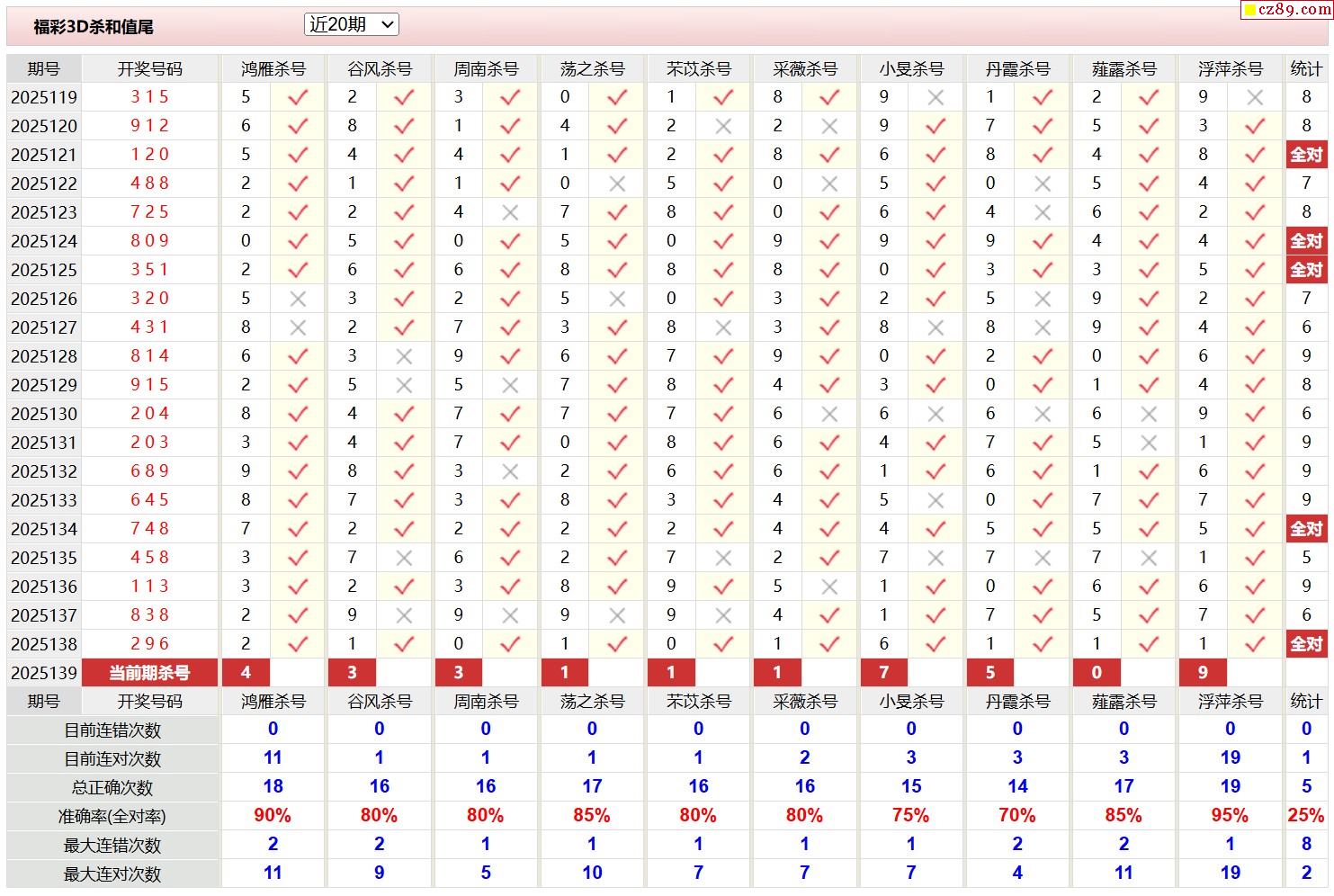1334x896 pixels.
Task: Click 周南杀号 X mark in row 2025123
Action: click(x=510, y=212)
